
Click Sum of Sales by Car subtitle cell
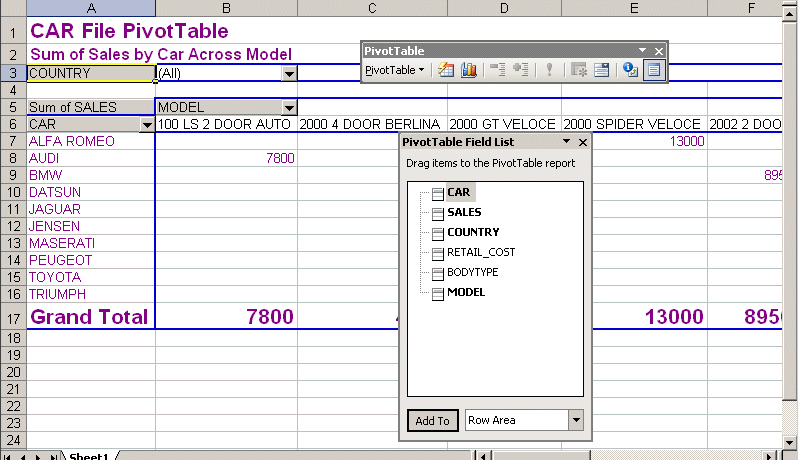pos(161,54)
